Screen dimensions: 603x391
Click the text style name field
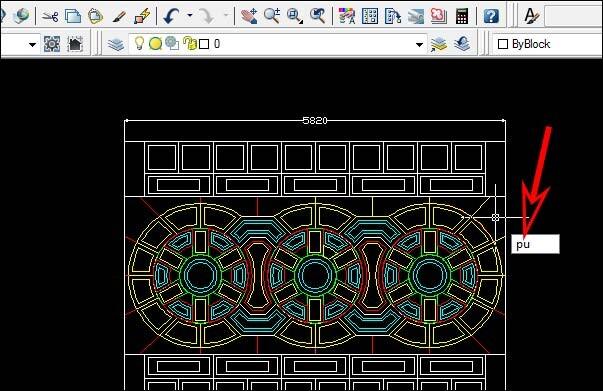click(x=574, y=16)
